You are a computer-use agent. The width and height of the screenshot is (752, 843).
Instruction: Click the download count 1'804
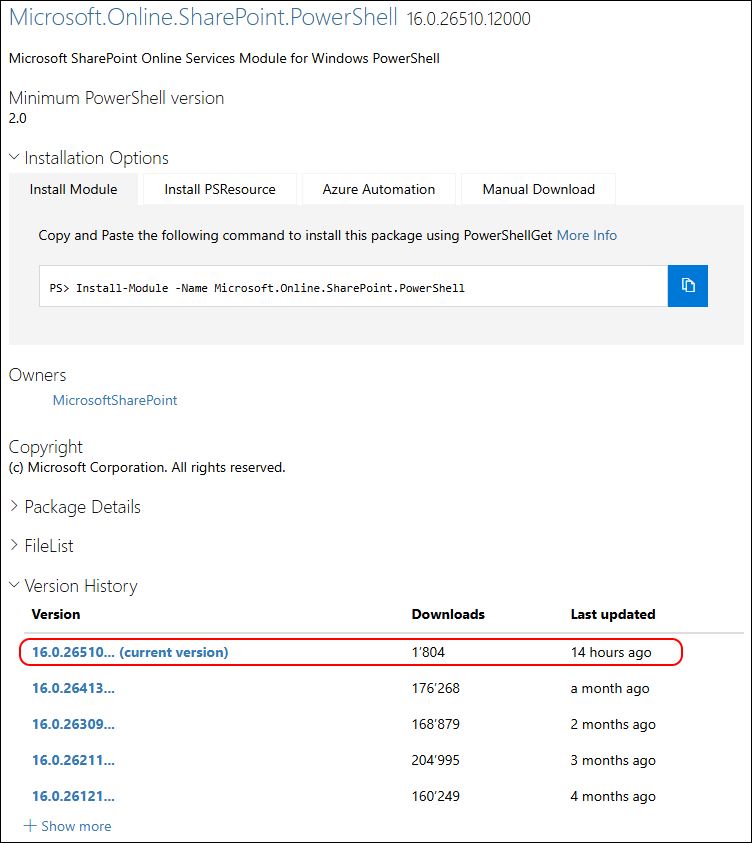pos(428,652)
